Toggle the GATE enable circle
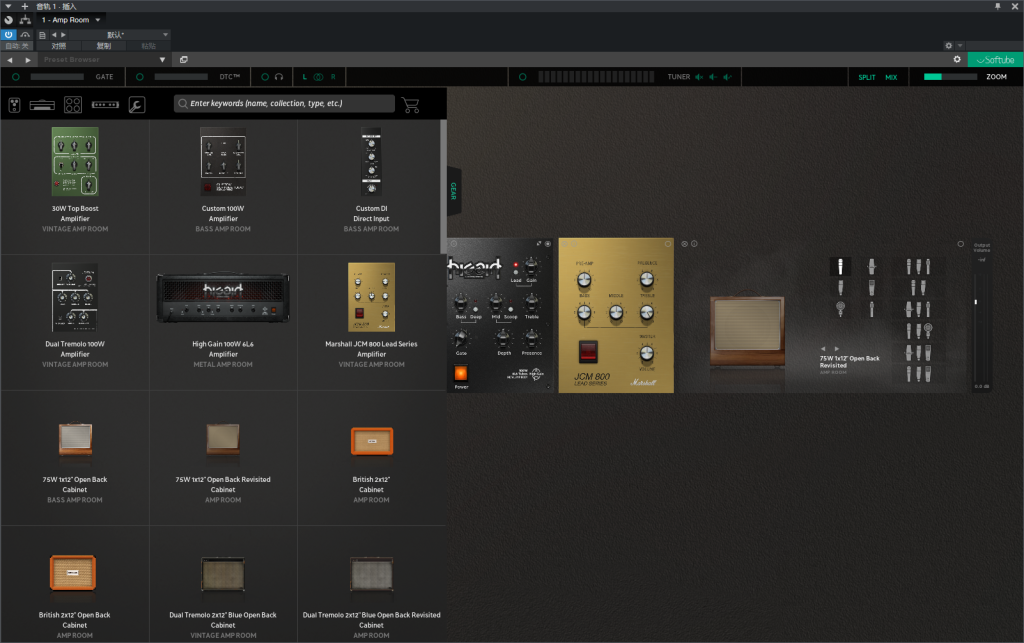This screenshot has width=1024, height=643. pos(16,77)
